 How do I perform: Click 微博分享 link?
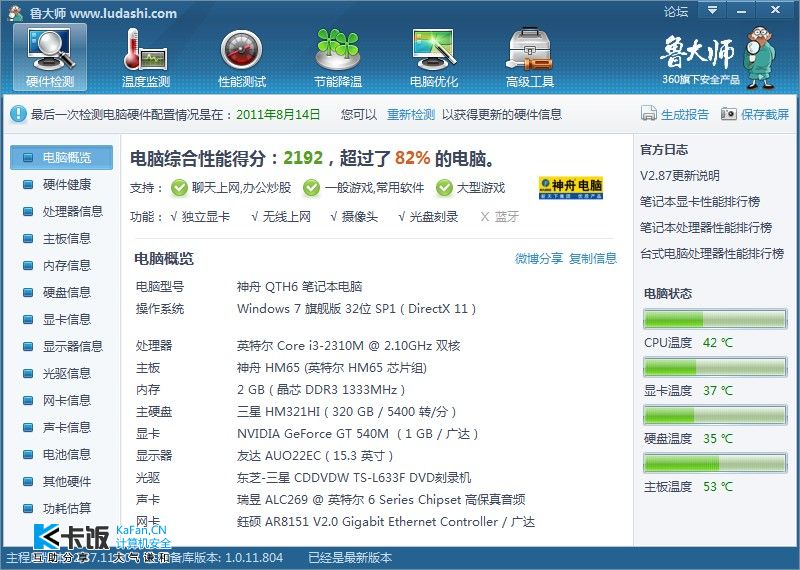539,258
